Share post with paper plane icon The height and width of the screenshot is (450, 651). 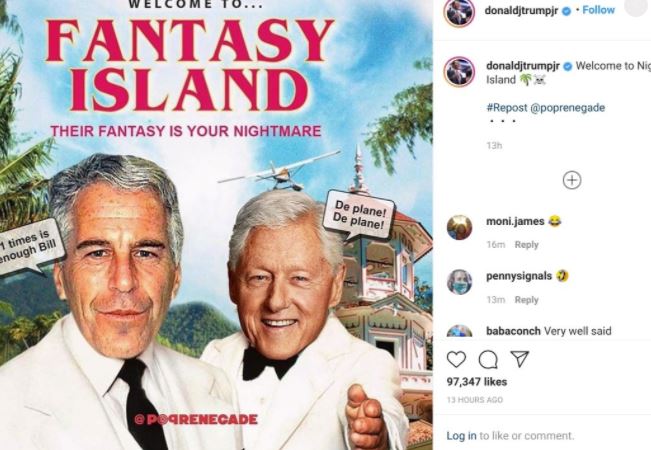(x=519, y=359)
